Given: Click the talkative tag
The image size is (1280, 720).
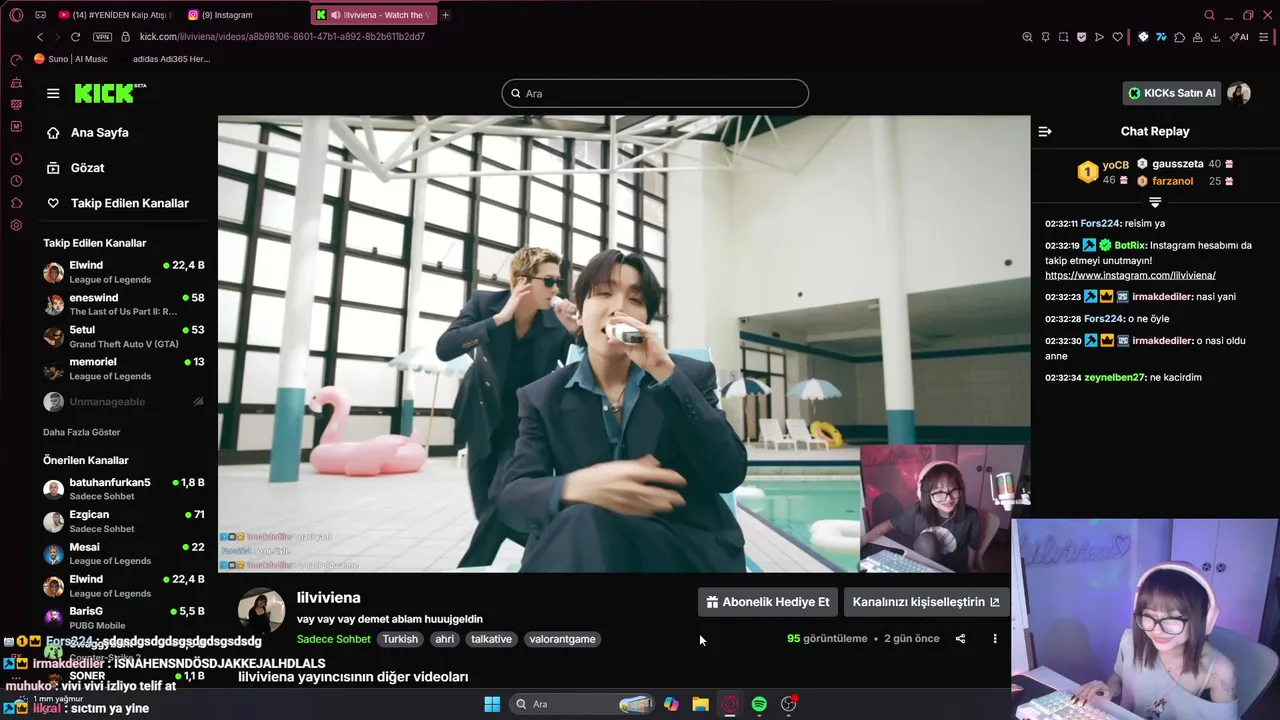Looking at the screenshot, I should pos(491,639).
